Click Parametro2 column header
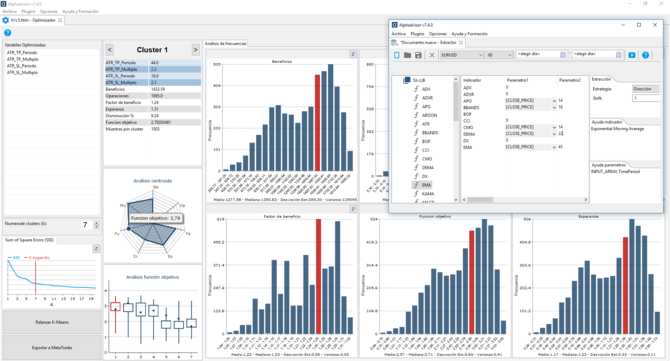 570,80
